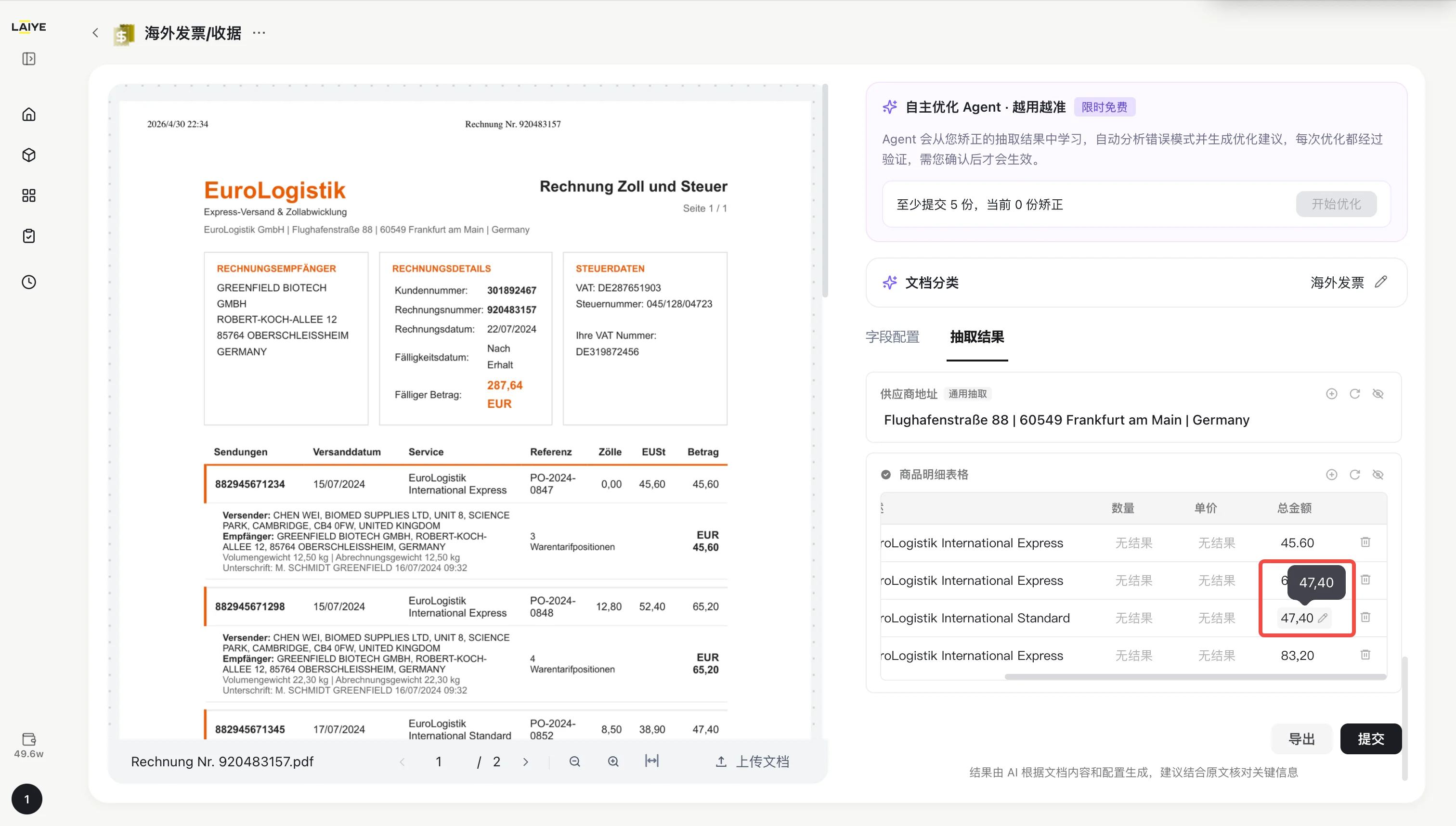1456x826 pixels.
Task: Click the page number input showing 1
Action: point(439,761)
